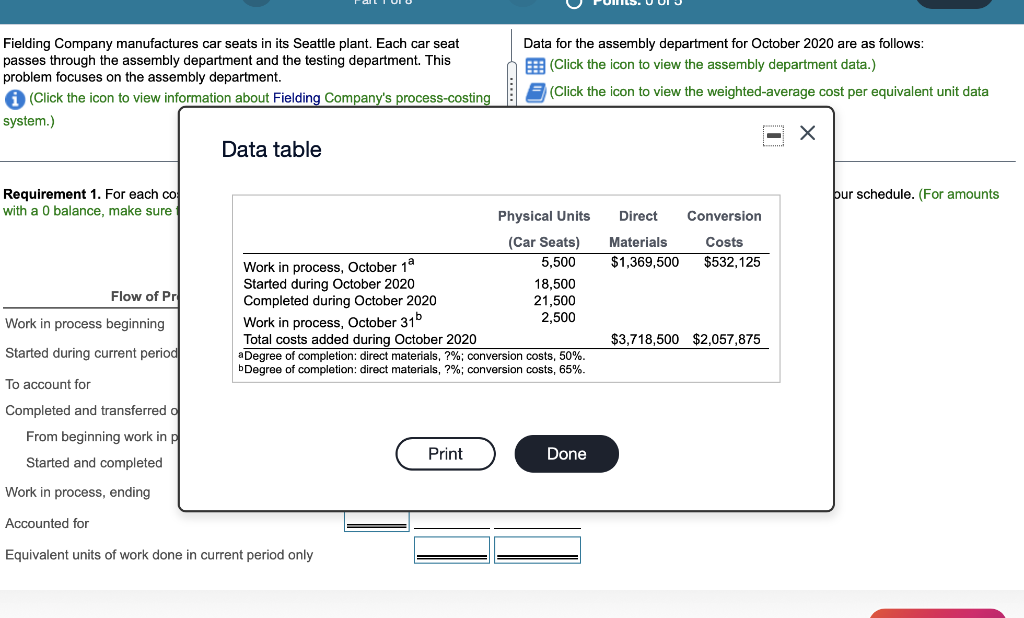Click second equivalent units input box
Image resolution: width=1024 pixels, height=618 pixels.
point(537,550)
